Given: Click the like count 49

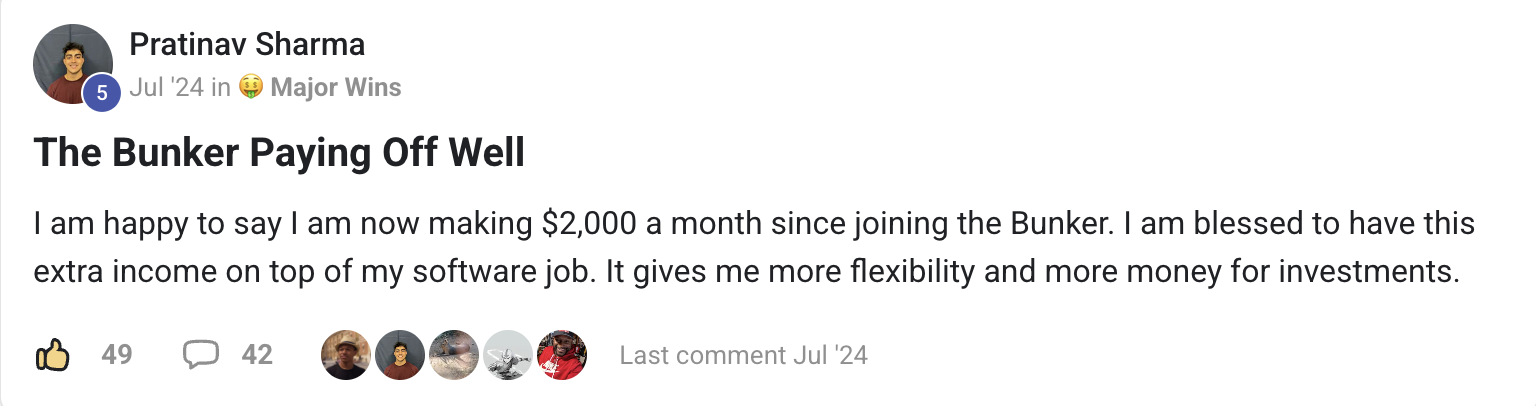Looking at the screenshot, I should 117,355.
